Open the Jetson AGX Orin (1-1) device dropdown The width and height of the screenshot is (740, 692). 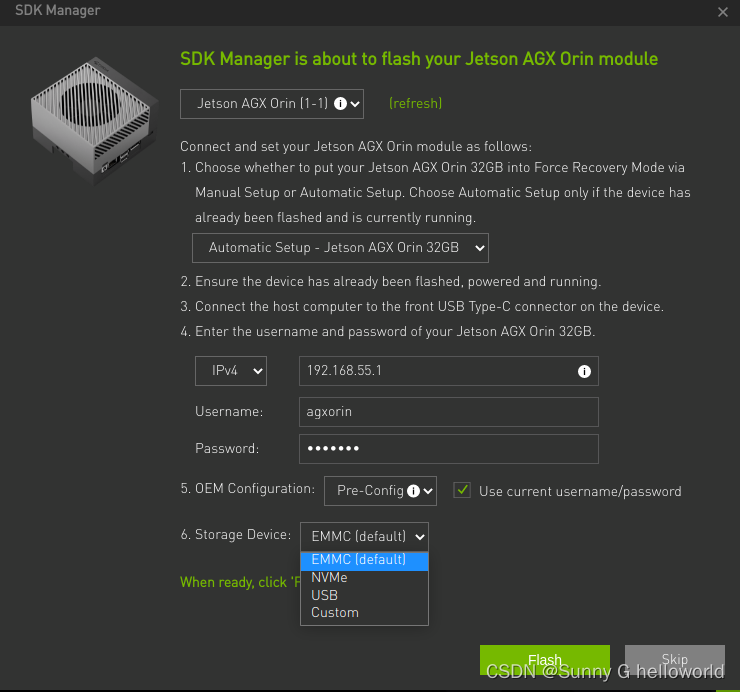click(x=272, y=104)
